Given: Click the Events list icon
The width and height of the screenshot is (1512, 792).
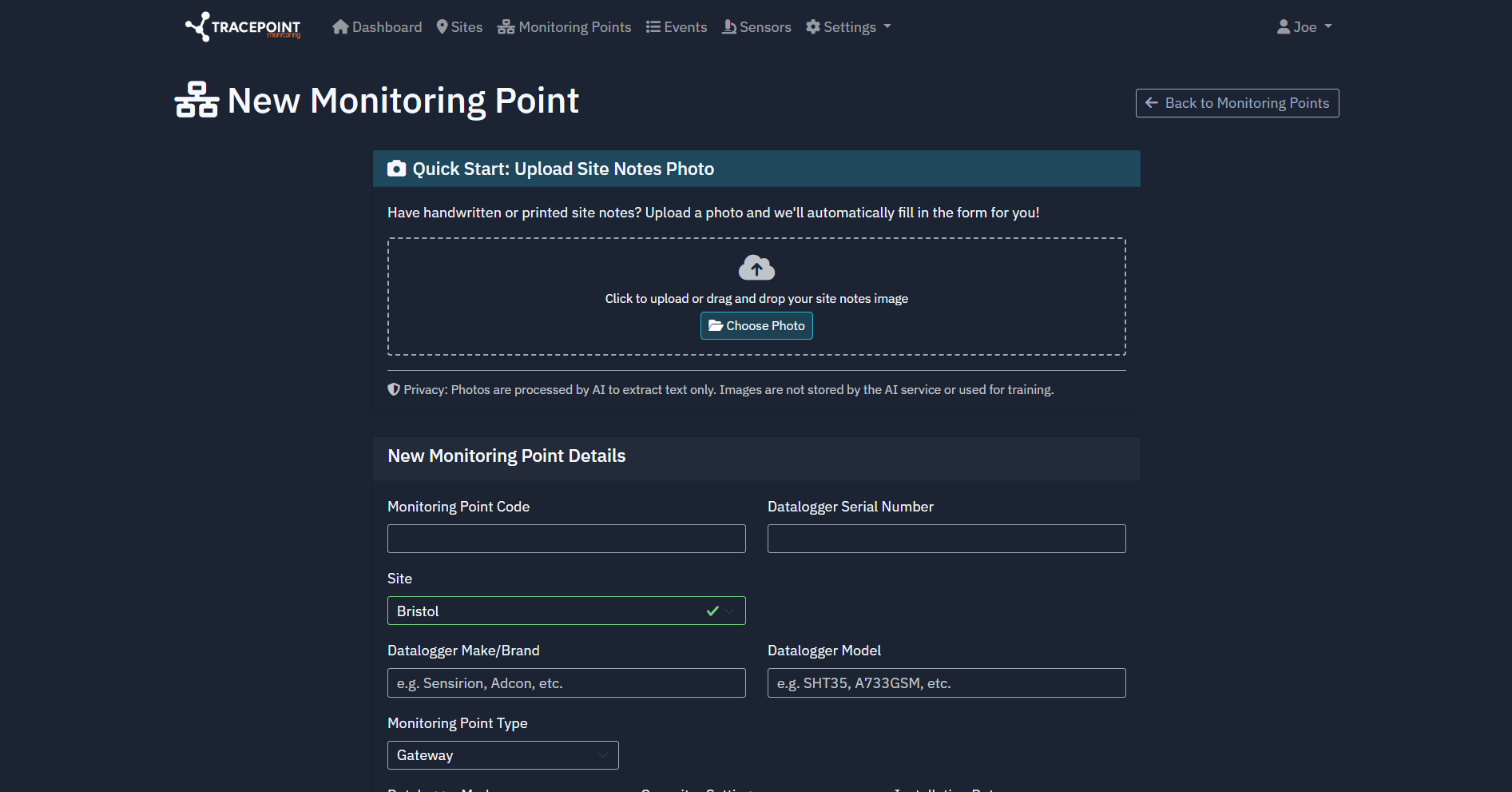Looking at the screenshot, I should click(653, 27).
